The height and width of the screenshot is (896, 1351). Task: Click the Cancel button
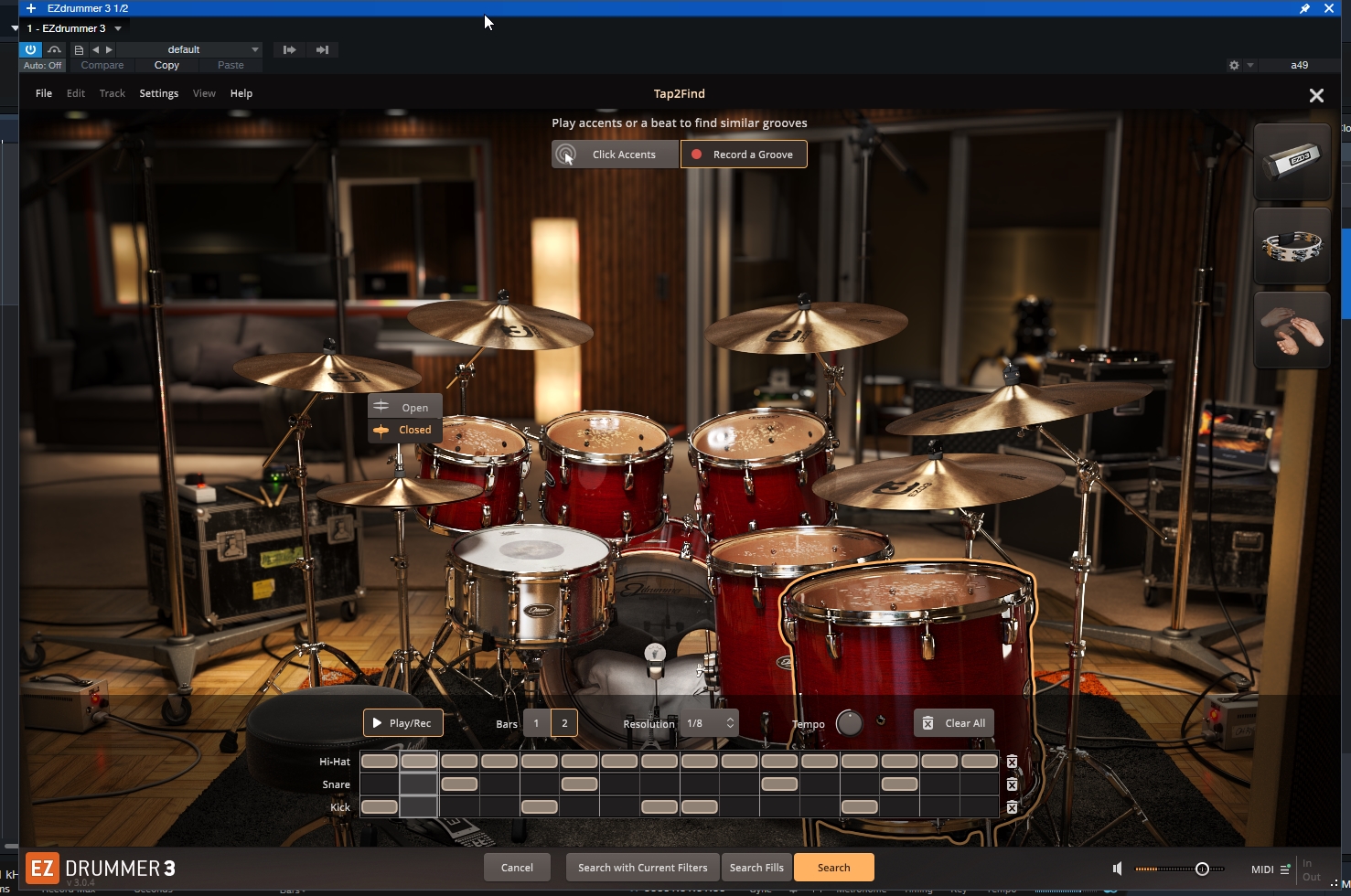click(517, 868)
